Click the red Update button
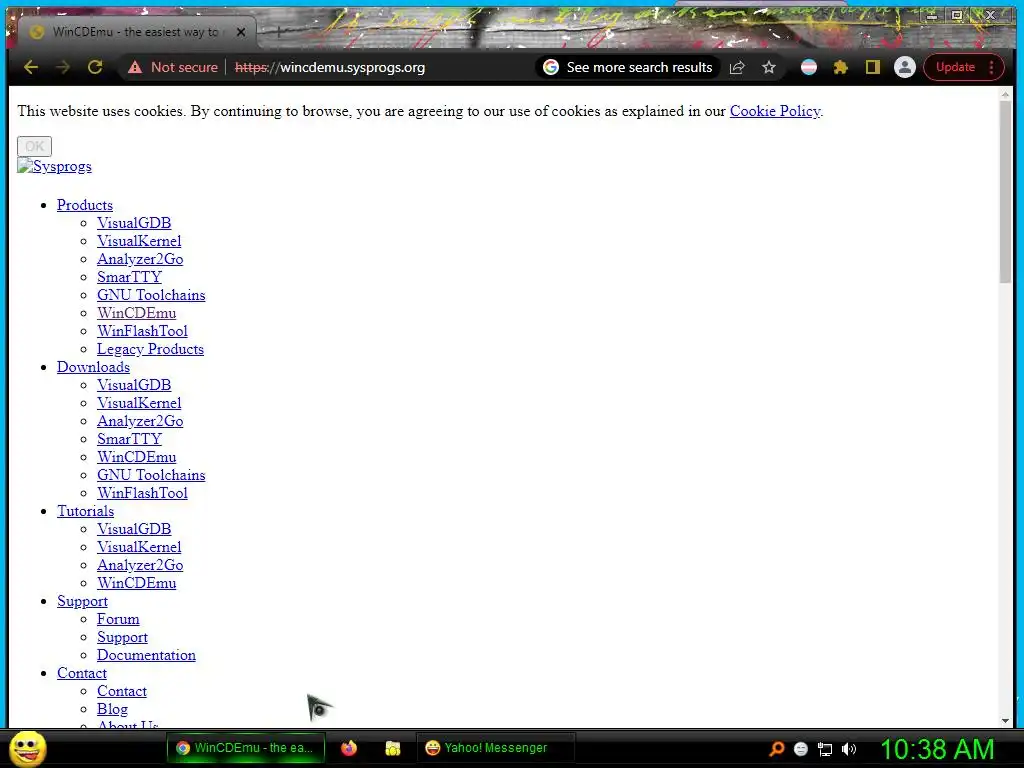1024x768 pixels. tap(955, 67)
